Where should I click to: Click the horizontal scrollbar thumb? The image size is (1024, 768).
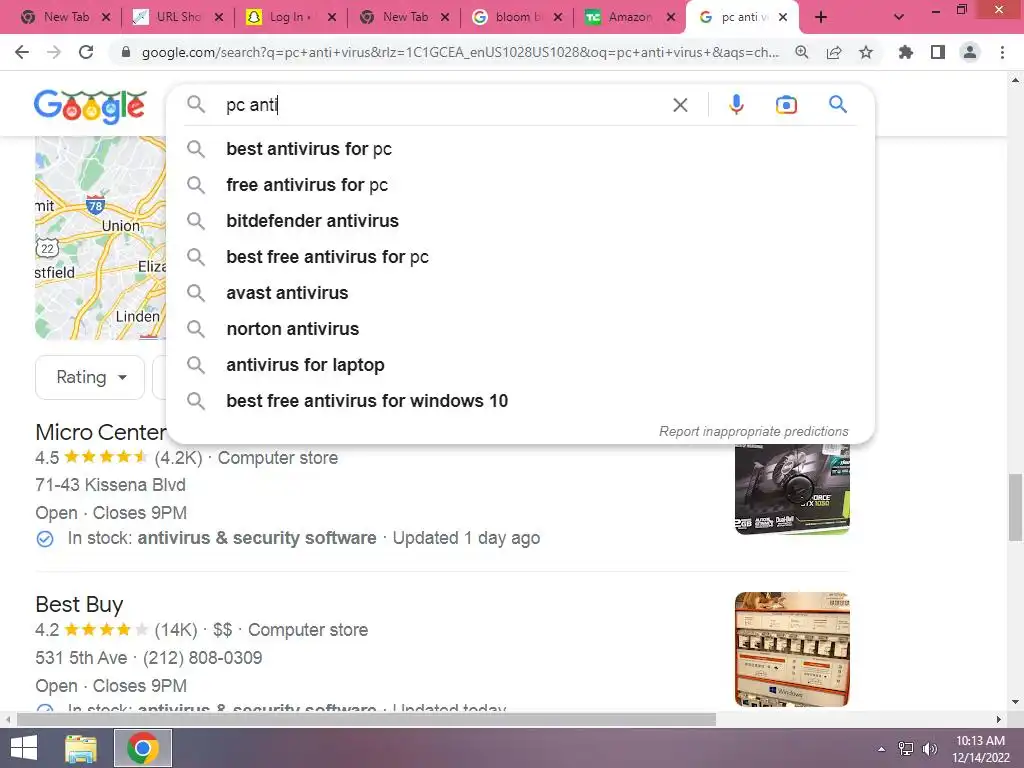[366, 719]
